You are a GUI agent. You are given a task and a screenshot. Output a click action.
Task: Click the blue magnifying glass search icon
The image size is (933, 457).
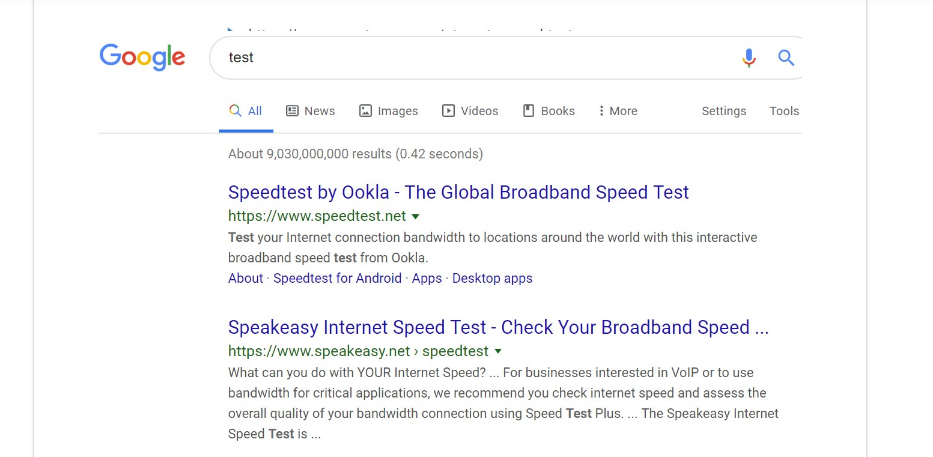786,58
